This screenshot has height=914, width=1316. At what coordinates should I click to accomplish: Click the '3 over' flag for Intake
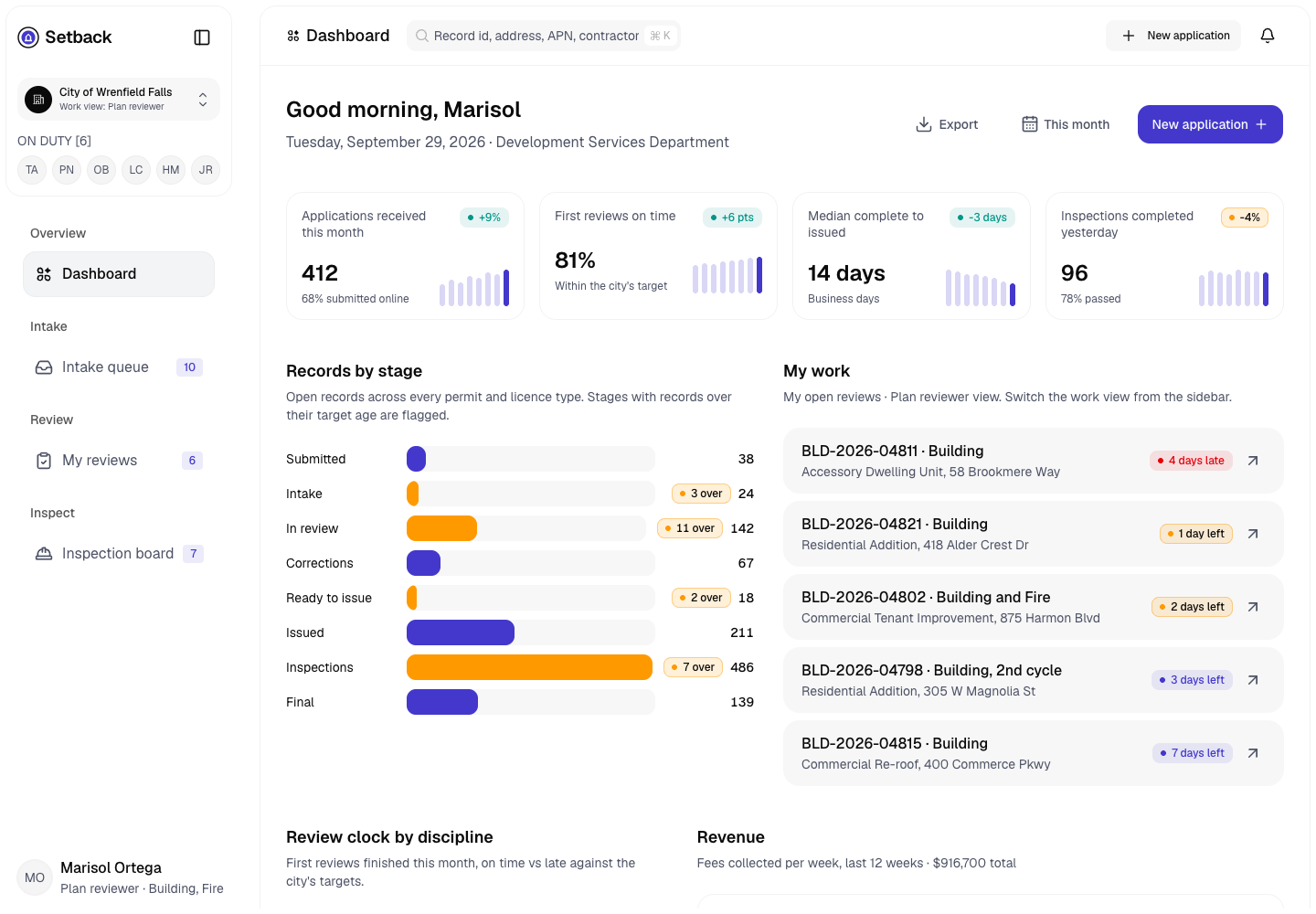pos(701,494)
